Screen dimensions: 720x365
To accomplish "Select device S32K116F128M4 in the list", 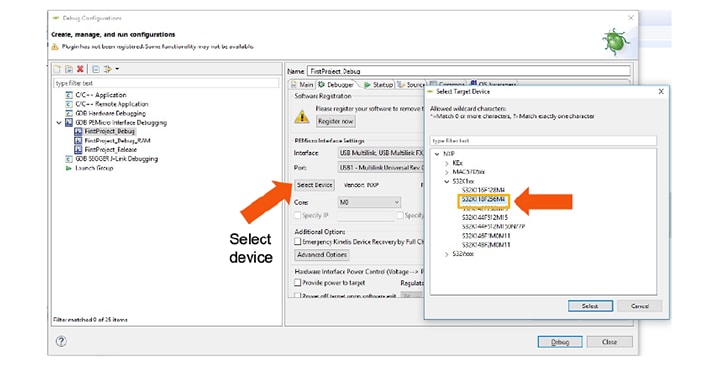I will [x=483, y=190].
